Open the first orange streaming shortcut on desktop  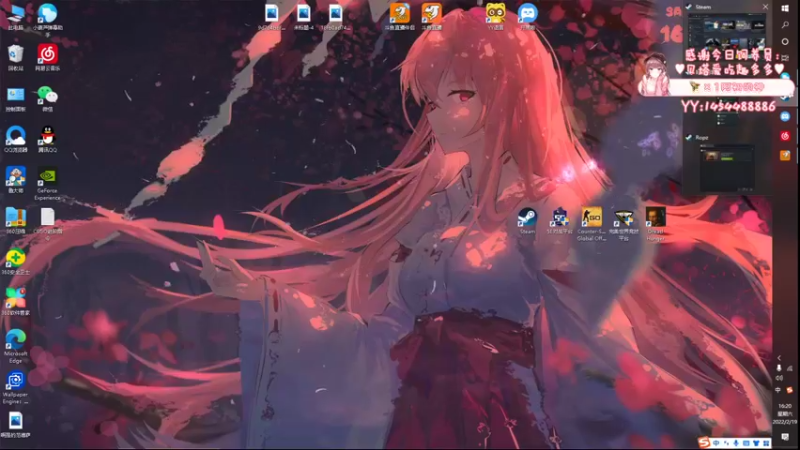point(400,16)
